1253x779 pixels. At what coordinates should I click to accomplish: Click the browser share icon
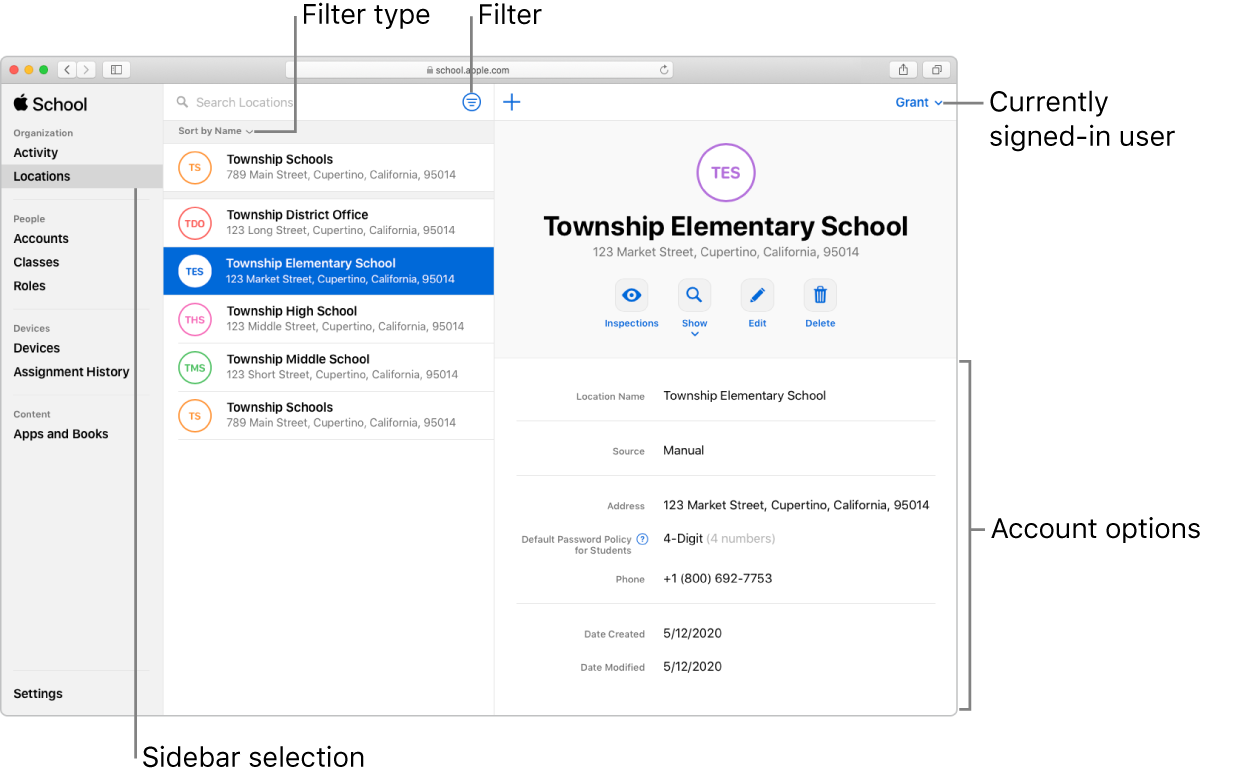[x=903, y=70]
